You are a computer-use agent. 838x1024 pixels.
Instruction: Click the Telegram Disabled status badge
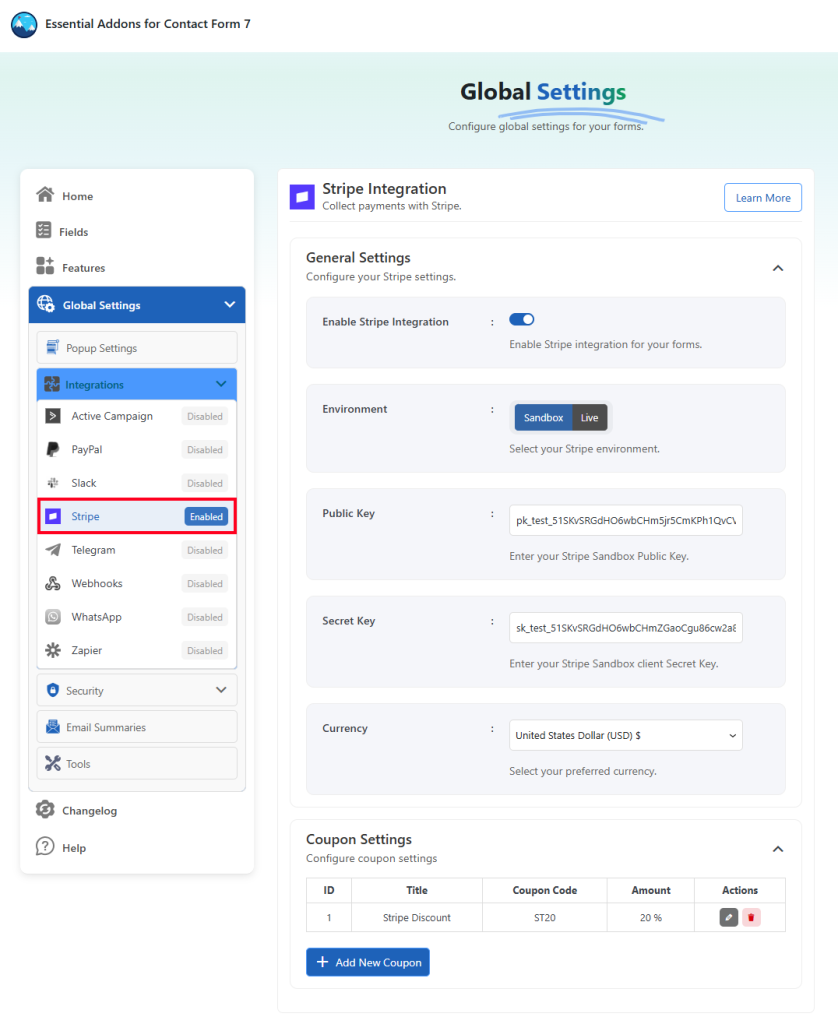(205, 550)
